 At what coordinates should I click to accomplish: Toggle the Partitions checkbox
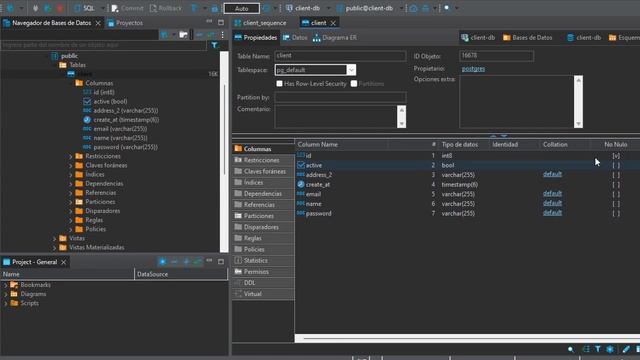coord(354,84)
